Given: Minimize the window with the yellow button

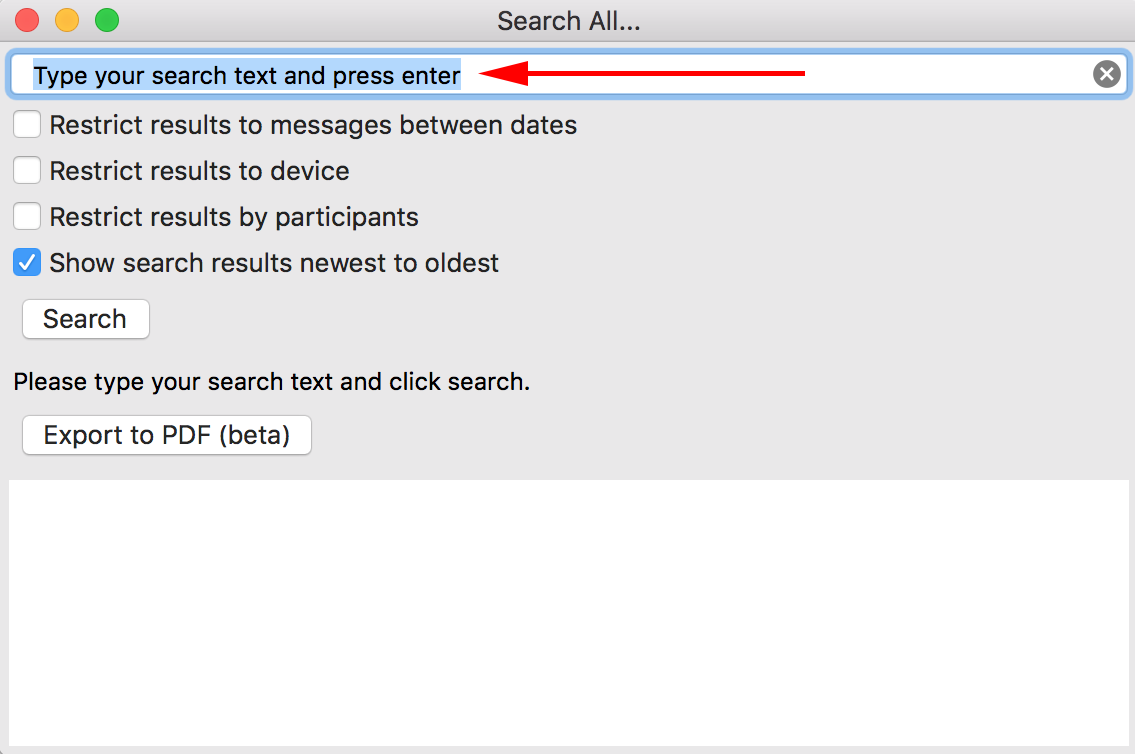Looking at the screenshot, I should pos(66,19).
